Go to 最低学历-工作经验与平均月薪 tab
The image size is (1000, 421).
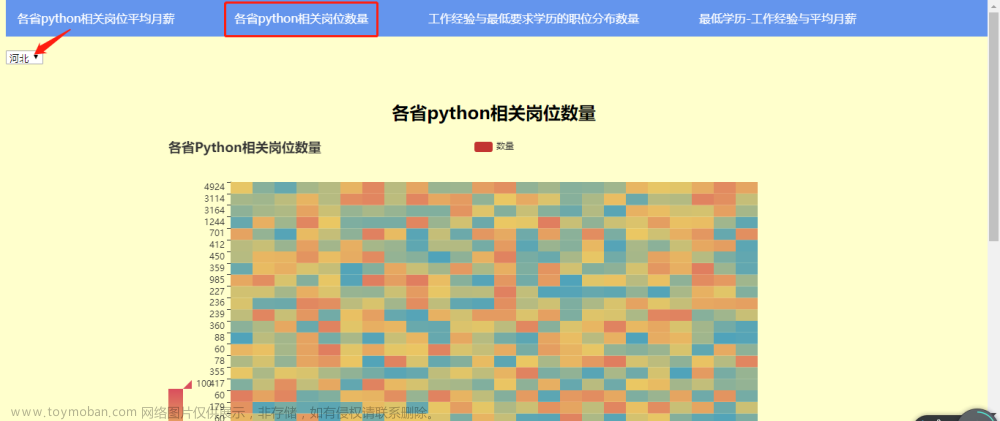click(777, 19)
